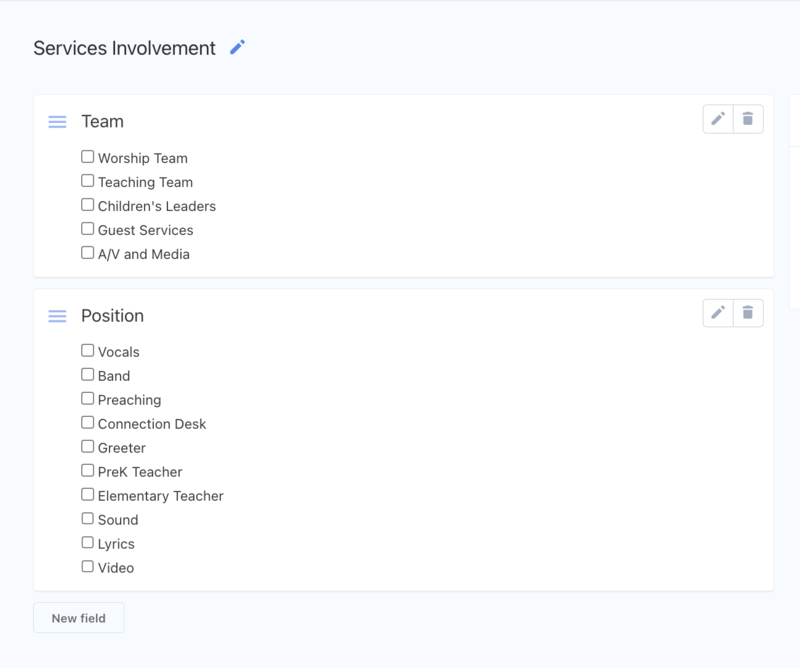Check the Worship Team checkbox
Viewport: 800px width, 668px height.
coord(88,157)
